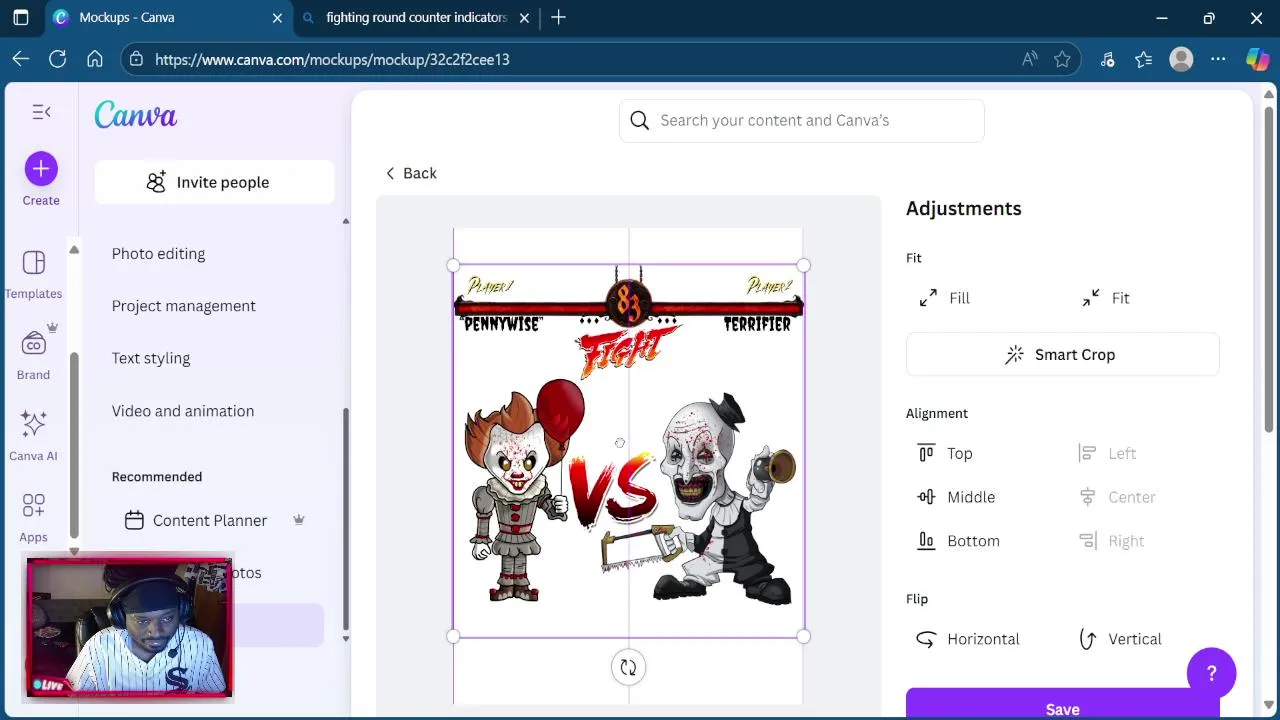Click the search magnifier icon

640,120
